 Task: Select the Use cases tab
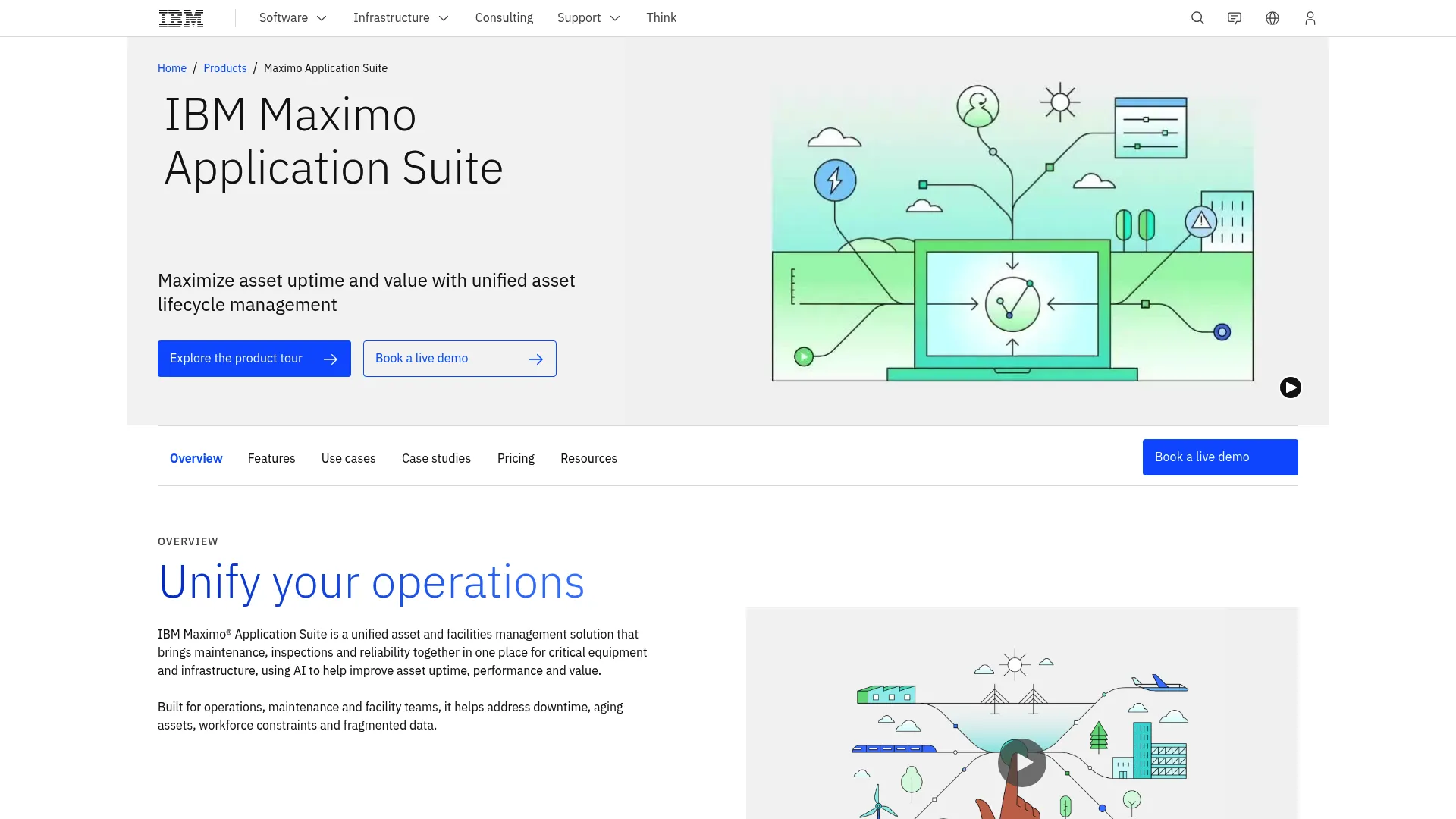tap(348, 458)
